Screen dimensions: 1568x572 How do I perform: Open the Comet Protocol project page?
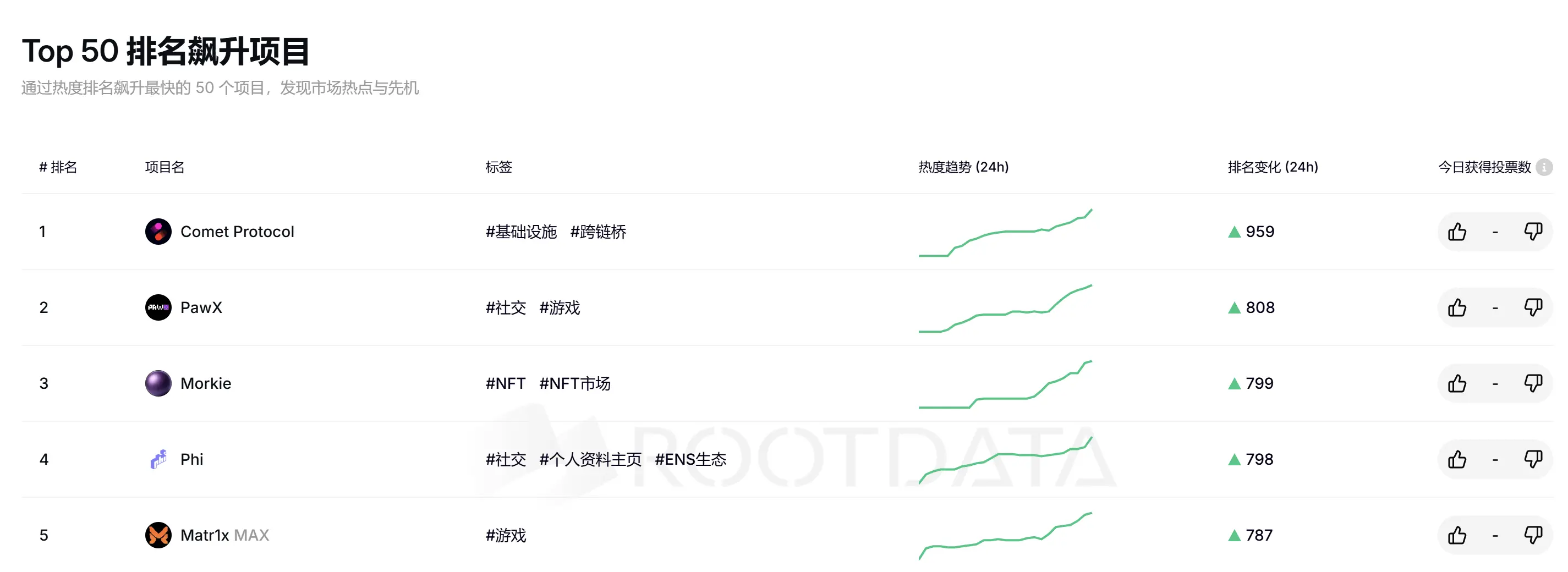pyautogui.click(x=237, y=231)
